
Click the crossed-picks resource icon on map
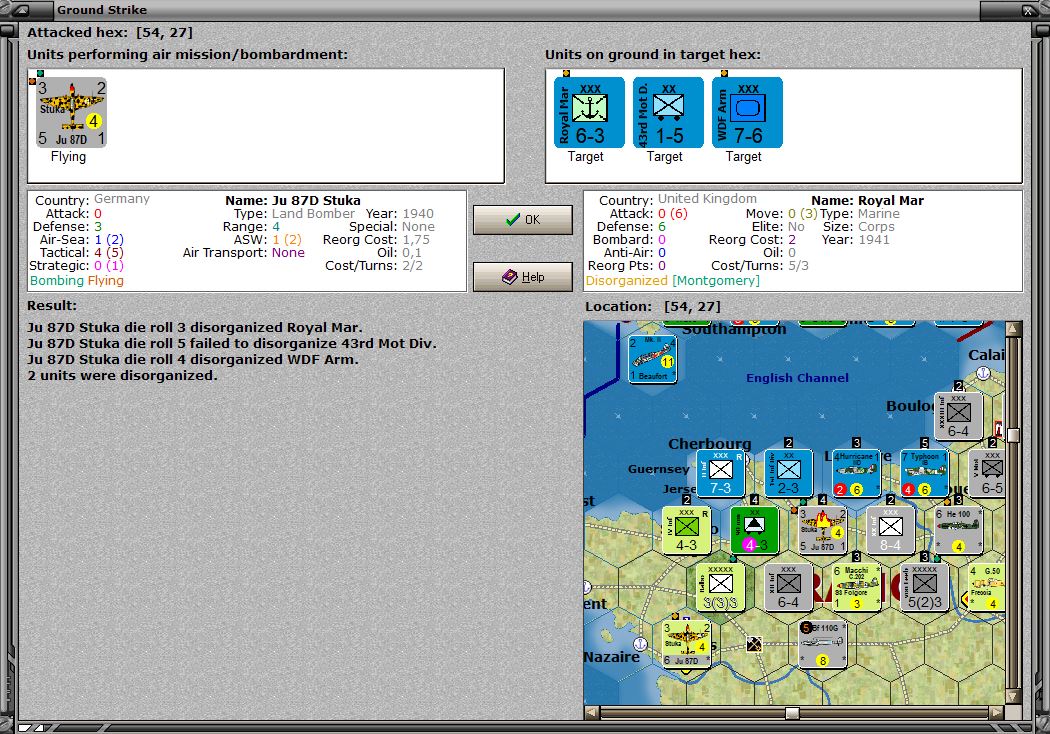tap(755, 644)
